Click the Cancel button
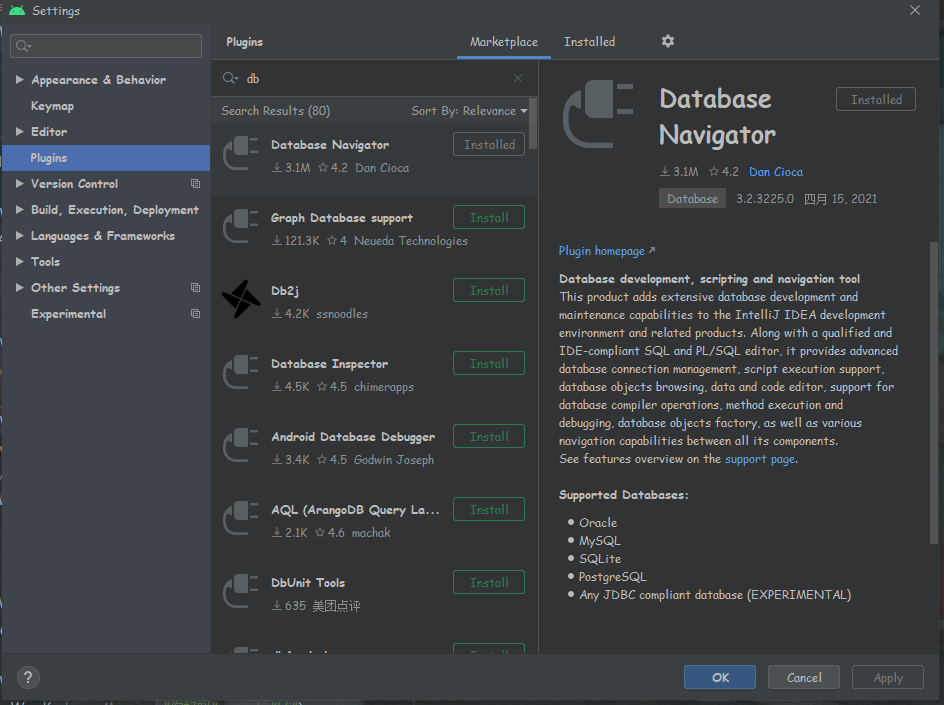Image resolution: width=944 pixels, height=705 pixels. coord(804,677)
